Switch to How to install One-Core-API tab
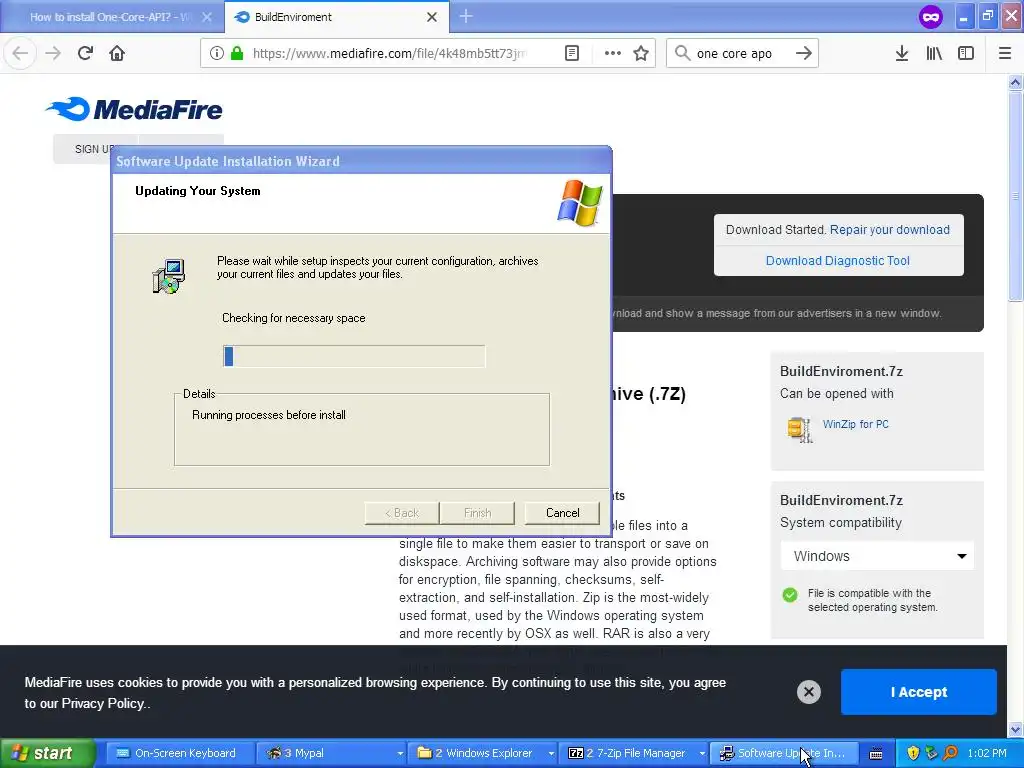Screen dimensions: 1024x768 pyautogui.click(x=110, y=17)
